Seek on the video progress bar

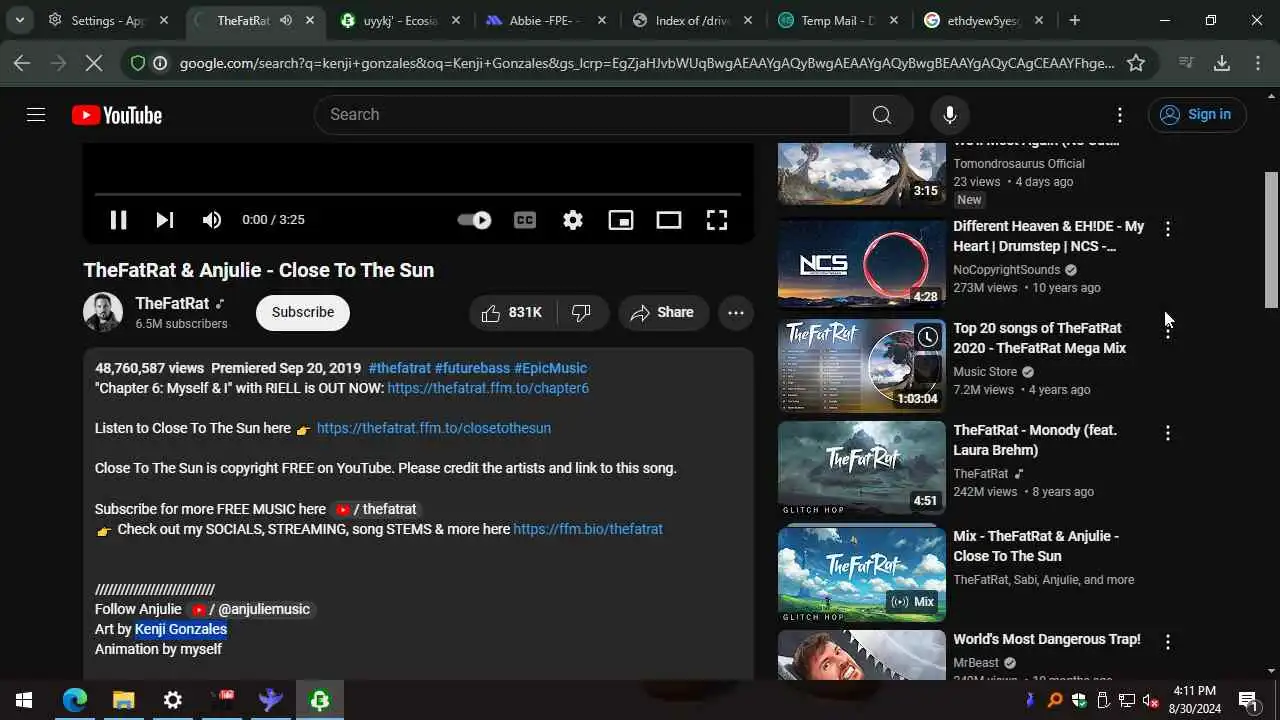point(418,194)
